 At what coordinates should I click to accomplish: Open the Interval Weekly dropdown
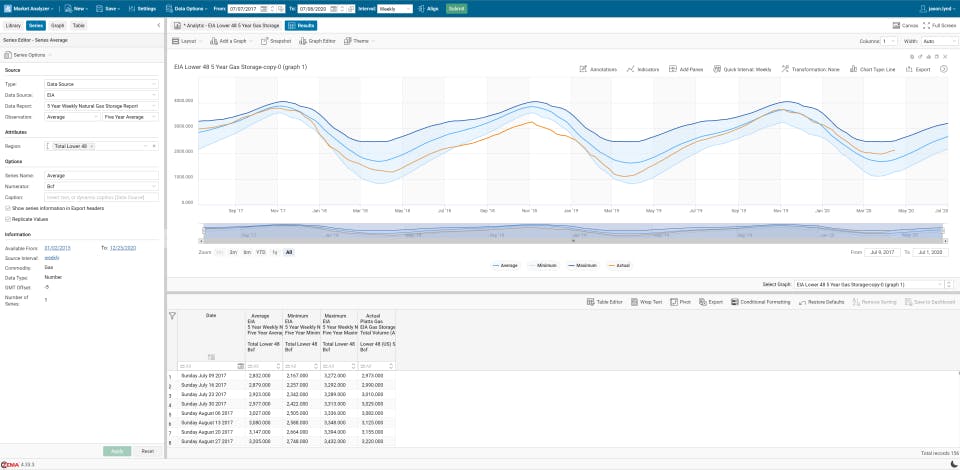coord(401,7)
